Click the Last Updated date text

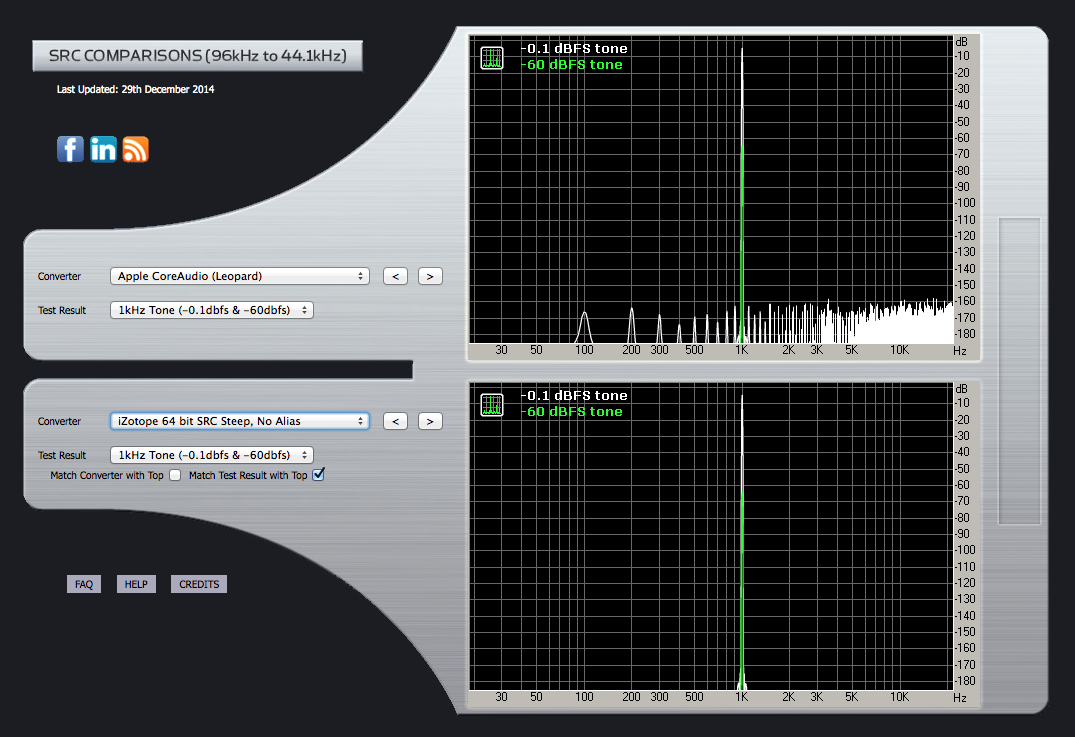click(135, 89)
